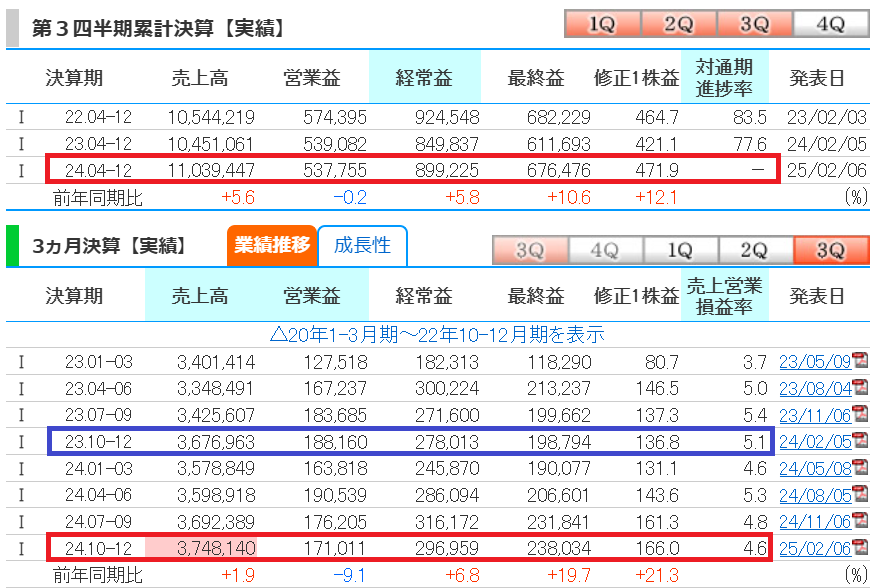Open the 23/05/09 announcement link

point(815,362)
